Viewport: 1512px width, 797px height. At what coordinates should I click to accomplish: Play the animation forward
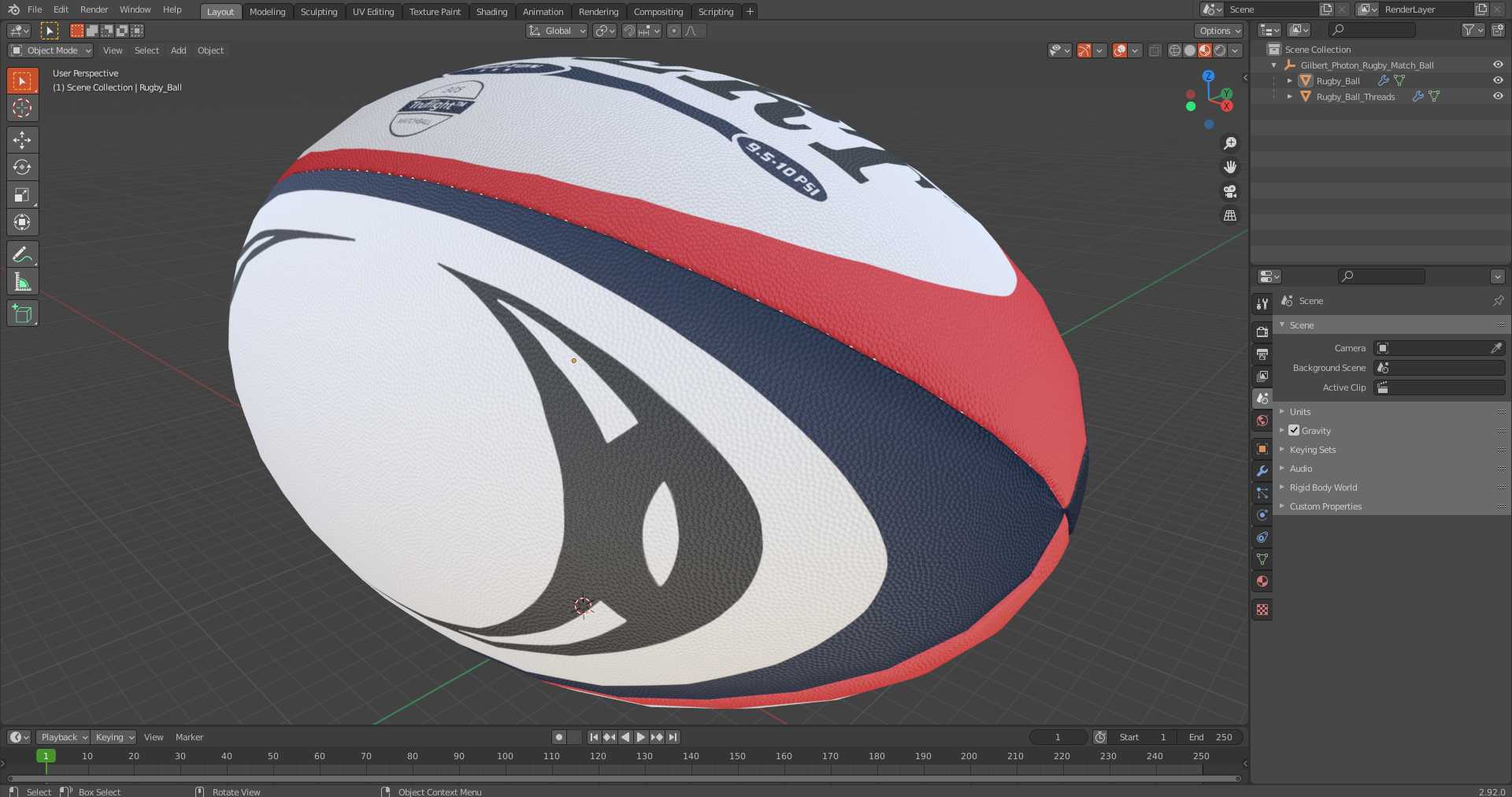click(x=640, y=737)
